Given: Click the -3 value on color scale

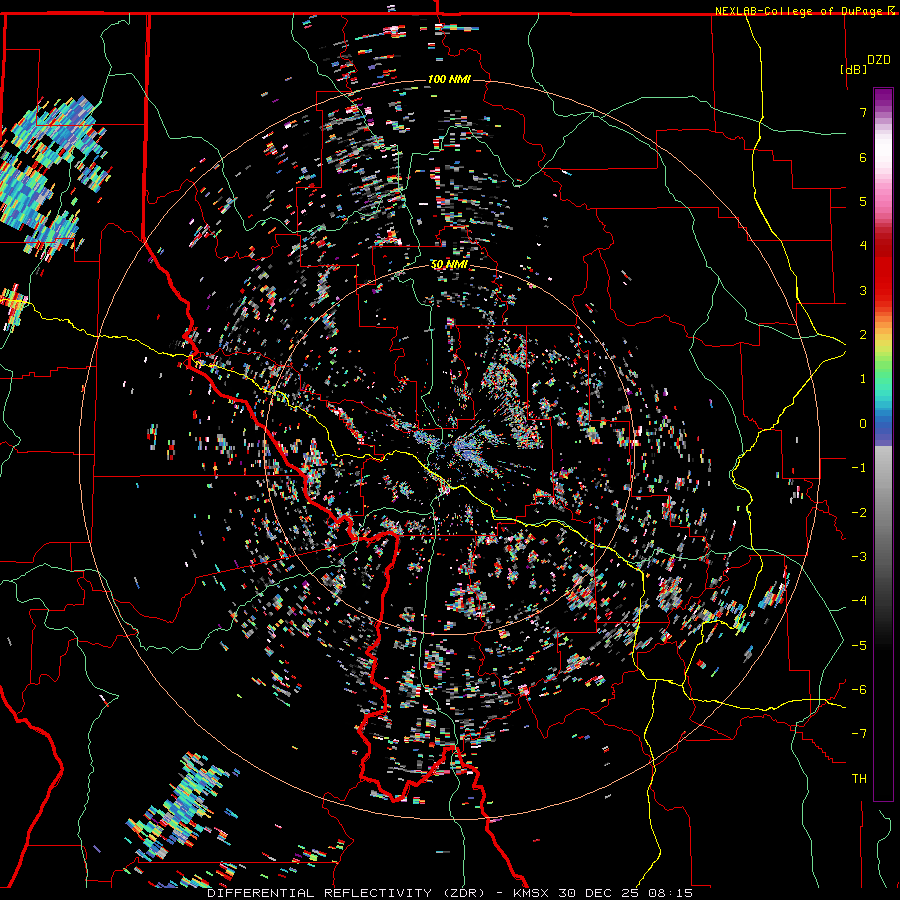Looking at the screenshot, I should pyautogui.click(x=859, y=557).
